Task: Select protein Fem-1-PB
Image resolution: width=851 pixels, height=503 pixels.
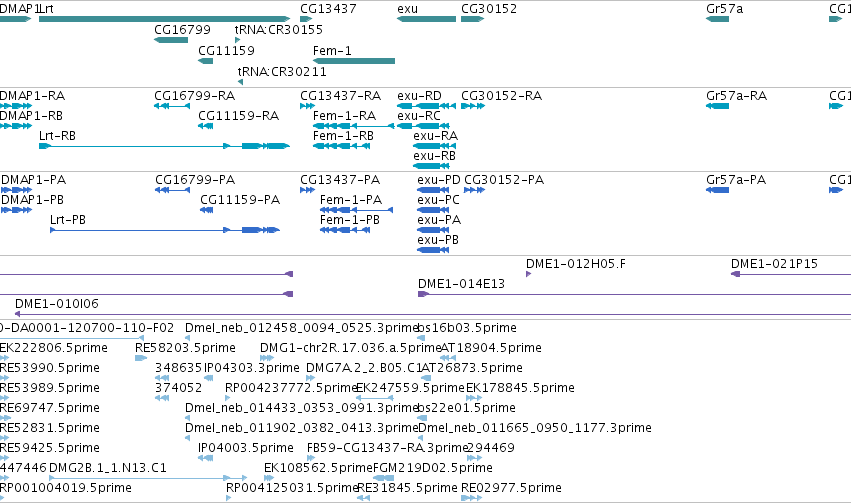Action: 350,220
